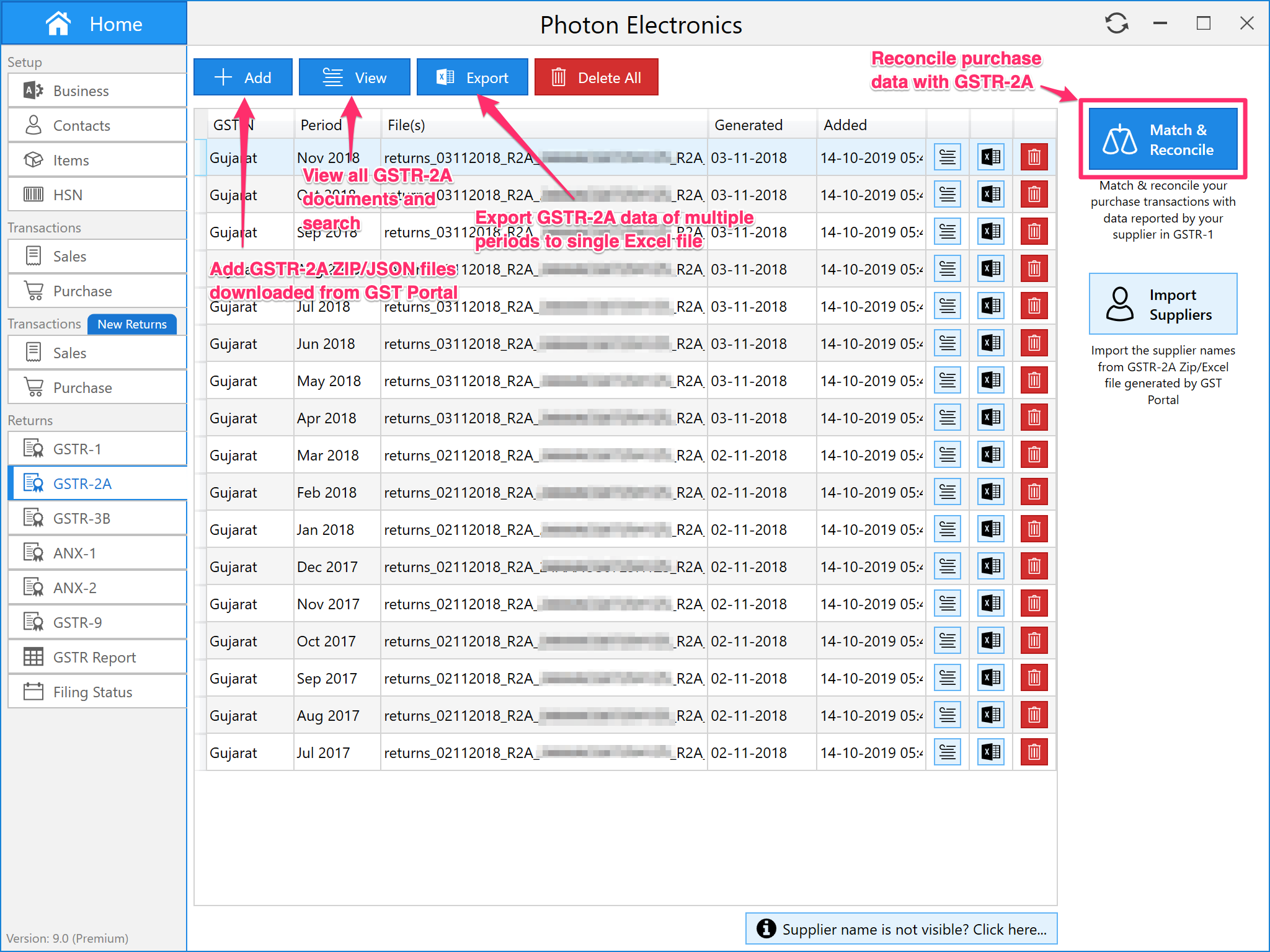Open view details icon for Jan 2018 row
Screen dimensions: 1270x952
coord(947,529)
